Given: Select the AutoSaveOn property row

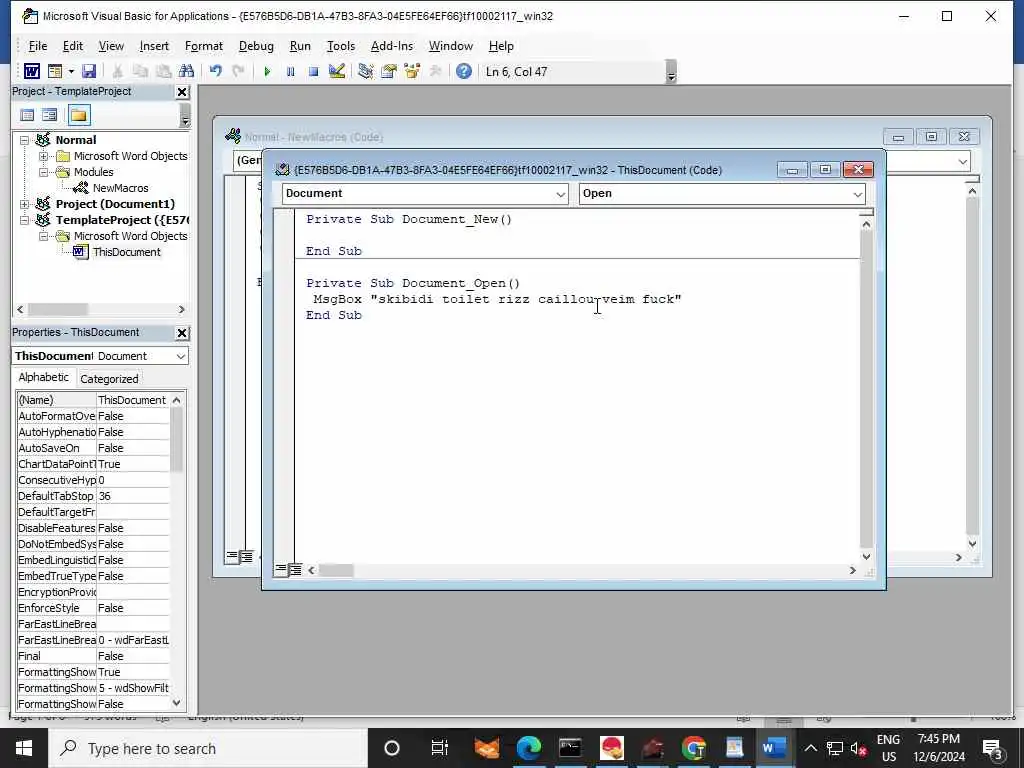Looking at the screenshot, I should pos(93,448).
